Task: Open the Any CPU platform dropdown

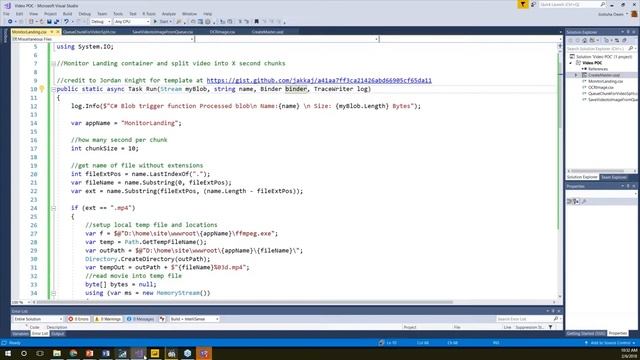Action: 132,22
